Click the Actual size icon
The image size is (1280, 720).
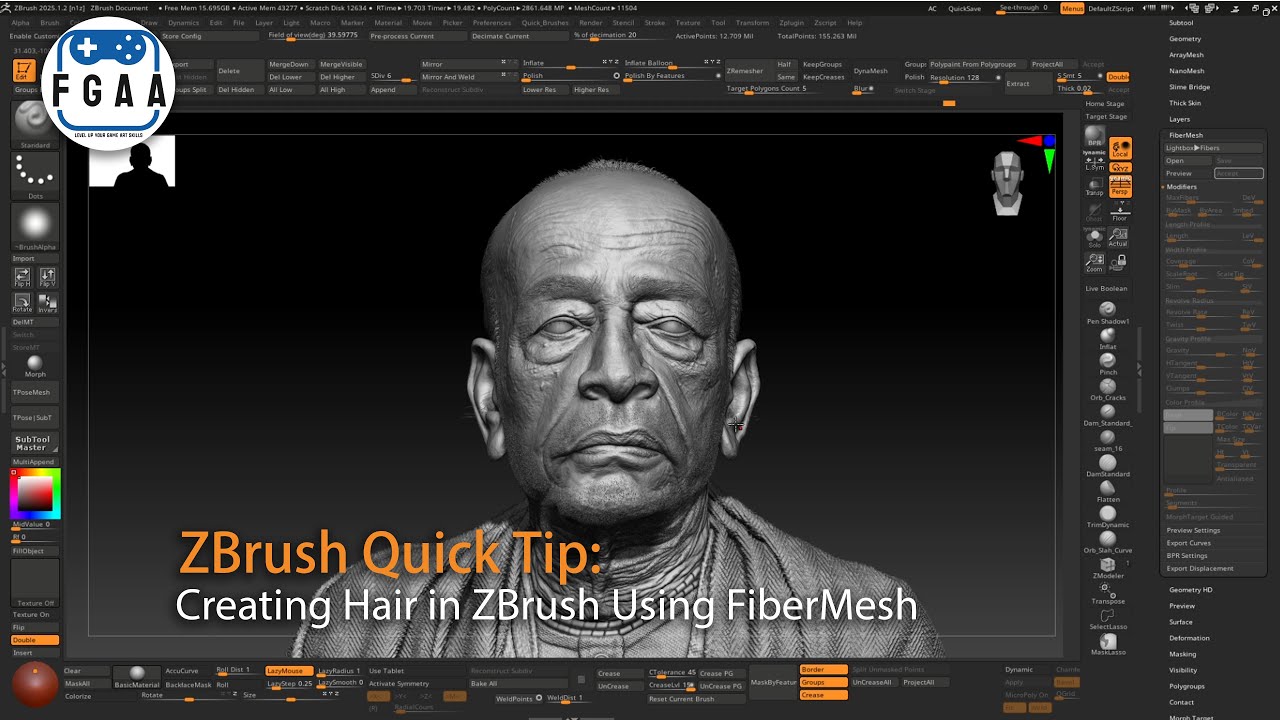(x=1119, y=238)
